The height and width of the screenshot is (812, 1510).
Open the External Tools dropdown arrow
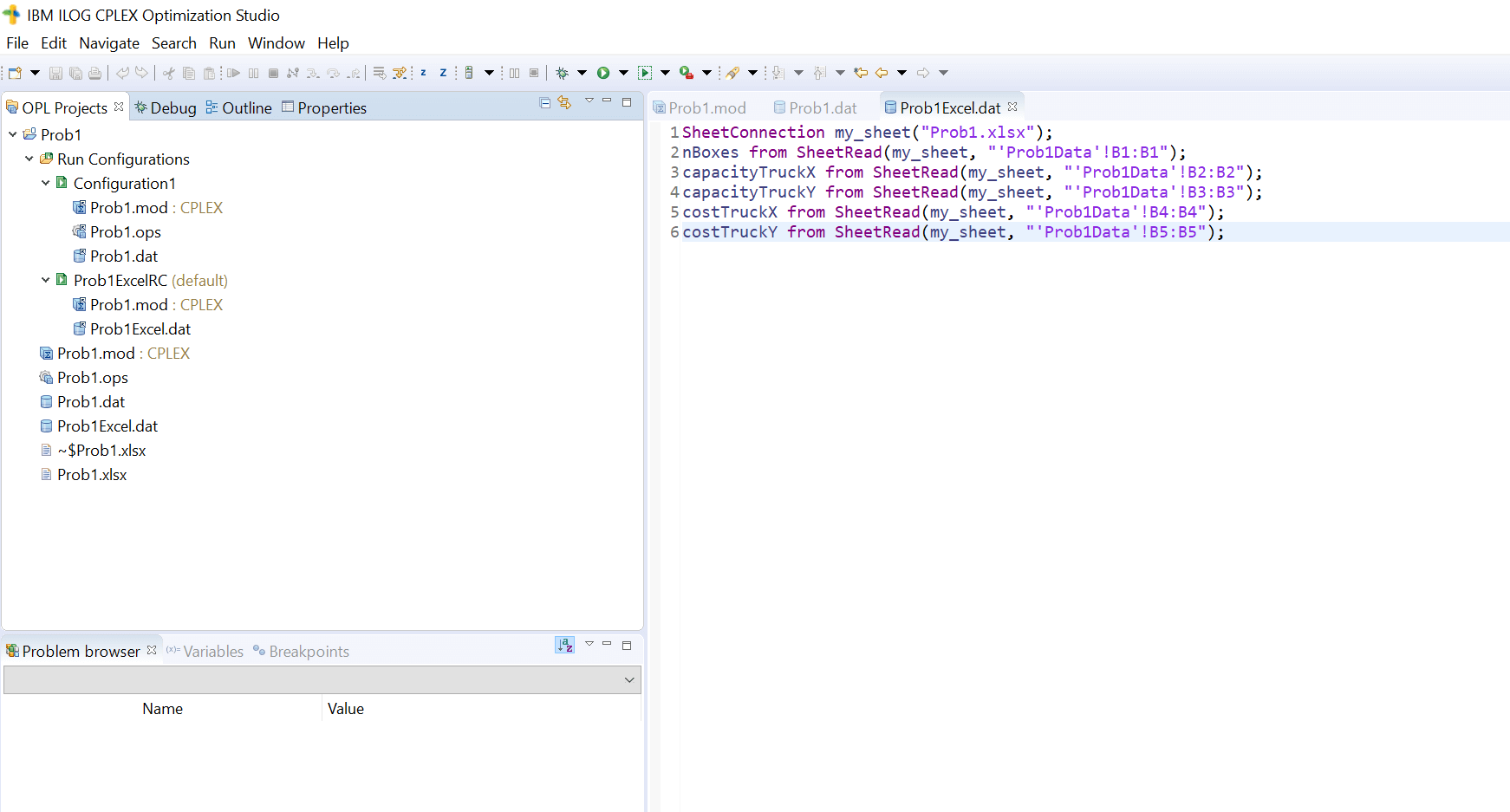pos(706,73)
